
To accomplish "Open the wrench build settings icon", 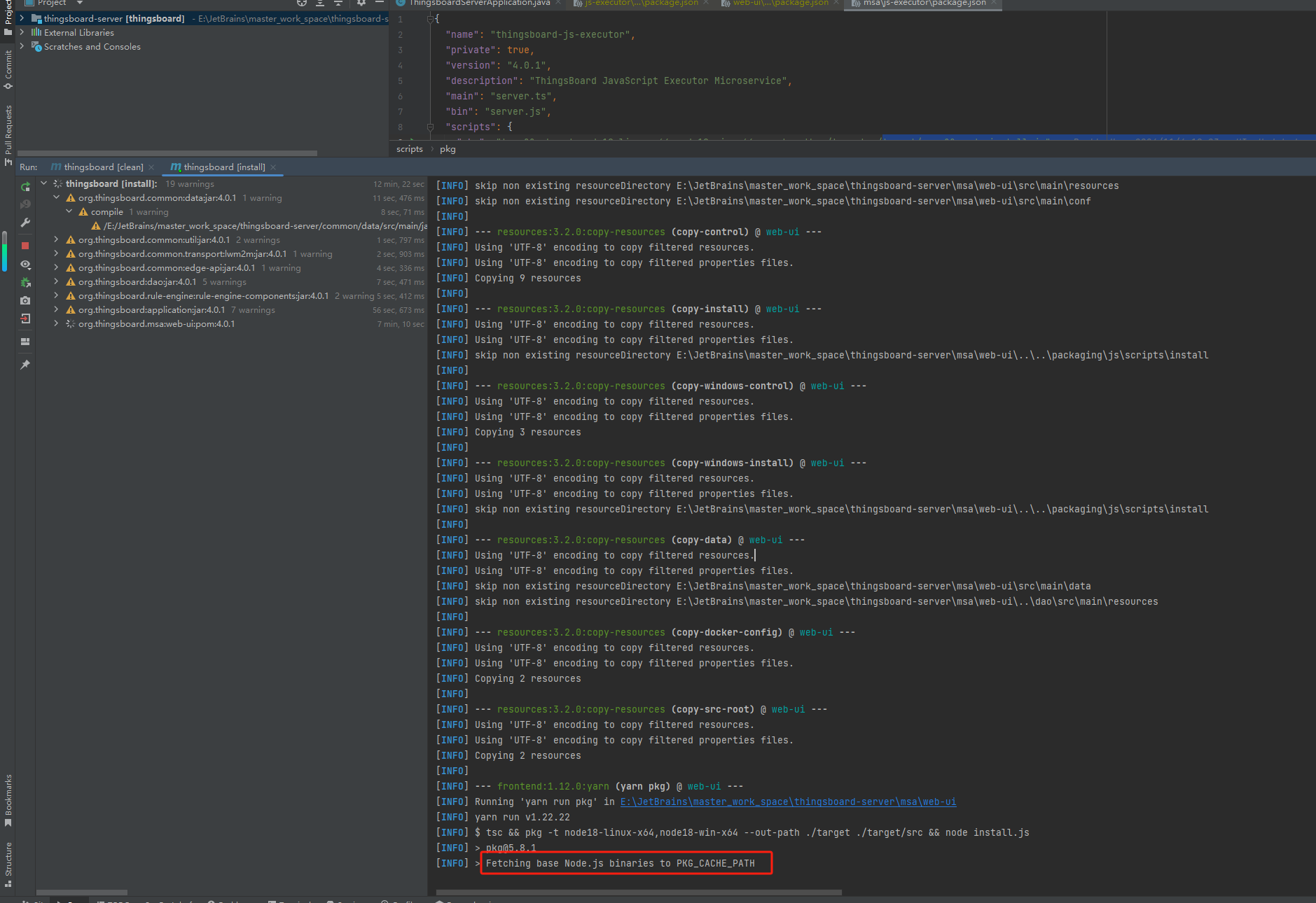I will [25, 223].
